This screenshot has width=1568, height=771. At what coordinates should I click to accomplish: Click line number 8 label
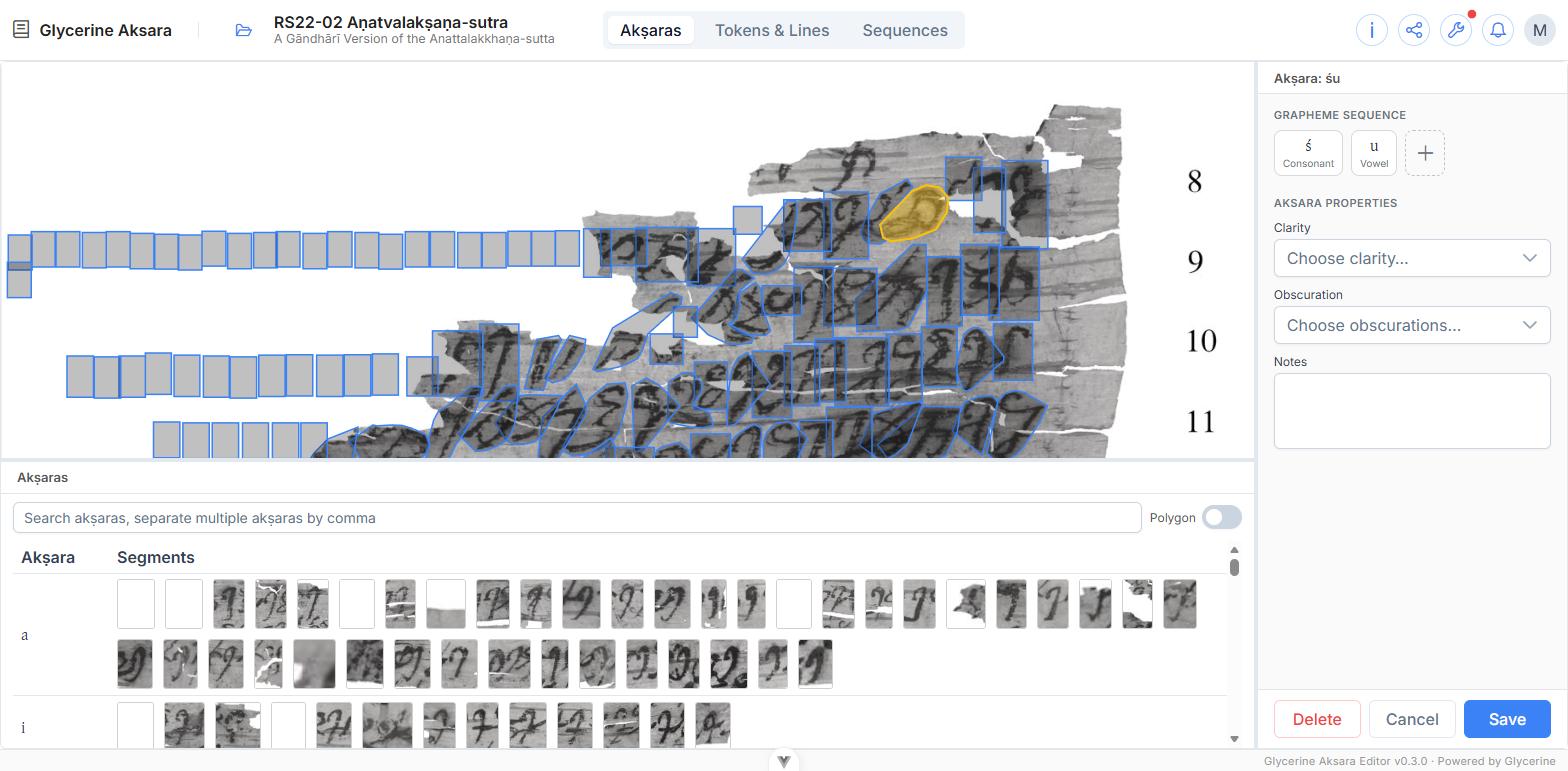[x=1194, y=181]
